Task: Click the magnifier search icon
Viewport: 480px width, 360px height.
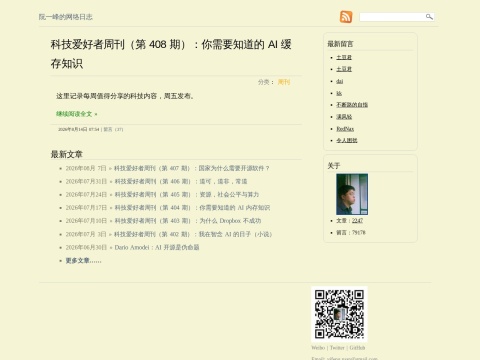Action: tap(429, 17)
